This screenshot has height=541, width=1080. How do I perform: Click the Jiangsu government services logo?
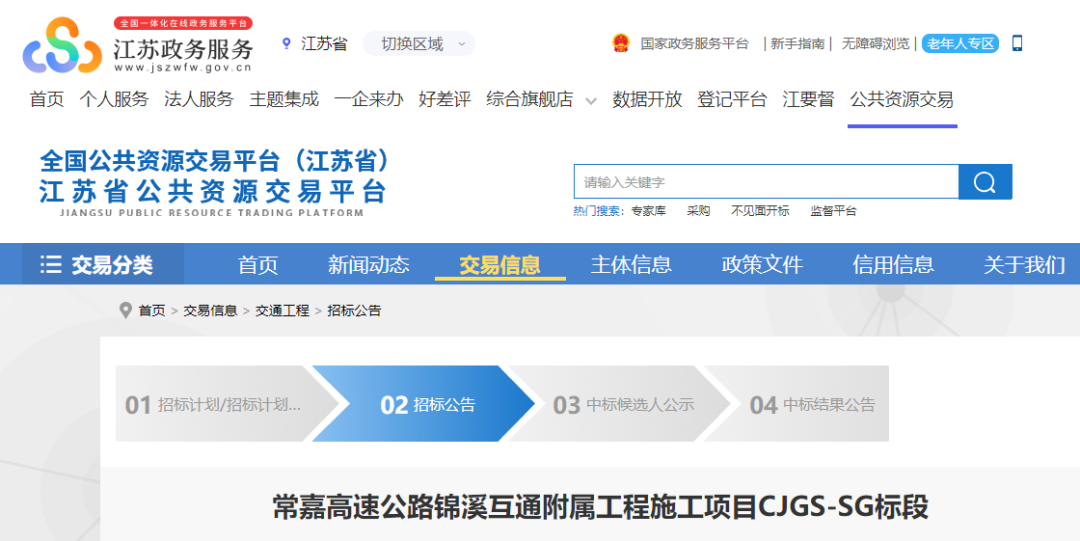point(62,45)
